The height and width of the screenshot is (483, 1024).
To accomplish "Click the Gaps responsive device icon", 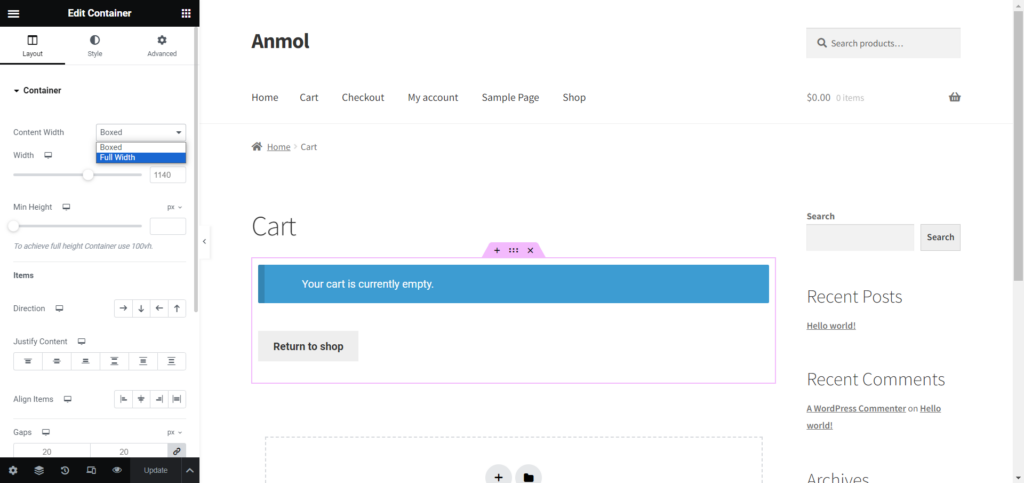I will (x=46, y=432).
